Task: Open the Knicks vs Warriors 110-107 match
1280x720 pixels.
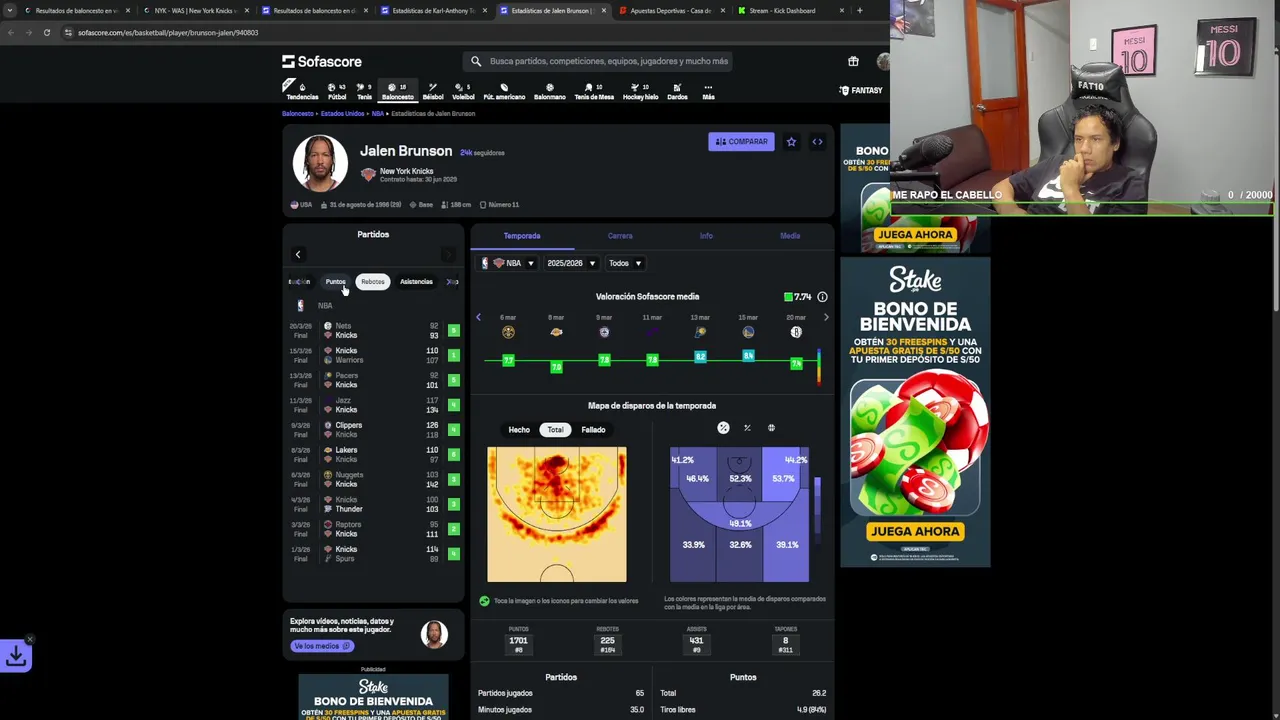Action: click(x=372, y=355)
